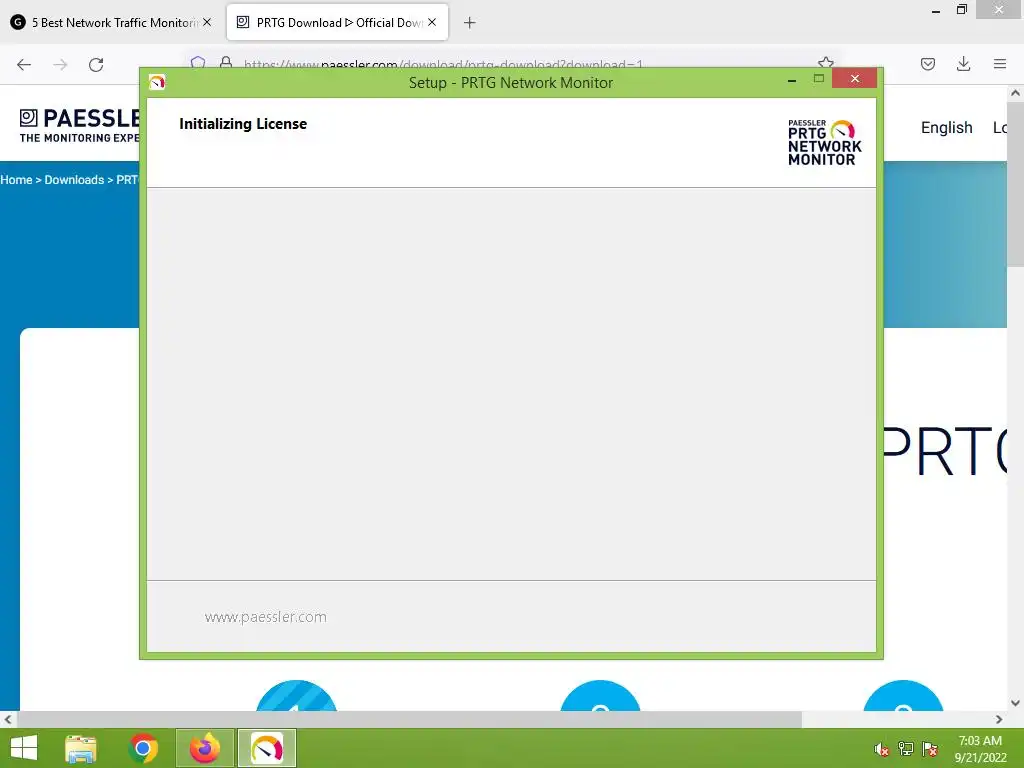The width and height of the screenshot is (1024, 768).
Task: Click the Firefox address bar URL
Action: (443, 64)
